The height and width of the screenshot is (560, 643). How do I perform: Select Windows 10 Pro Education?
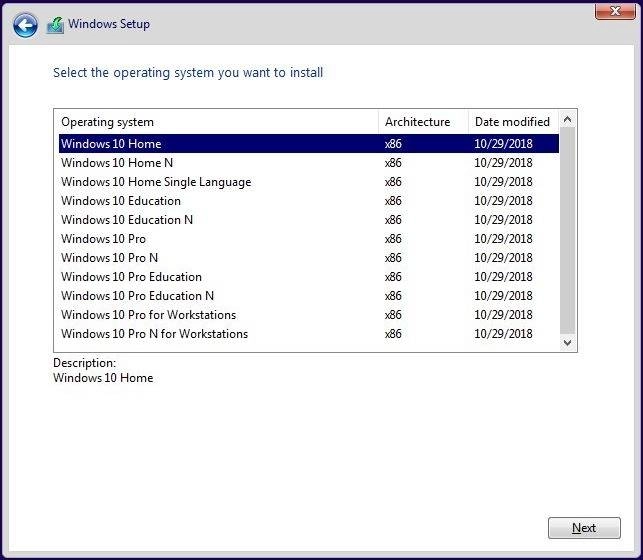tap(309, 277)
